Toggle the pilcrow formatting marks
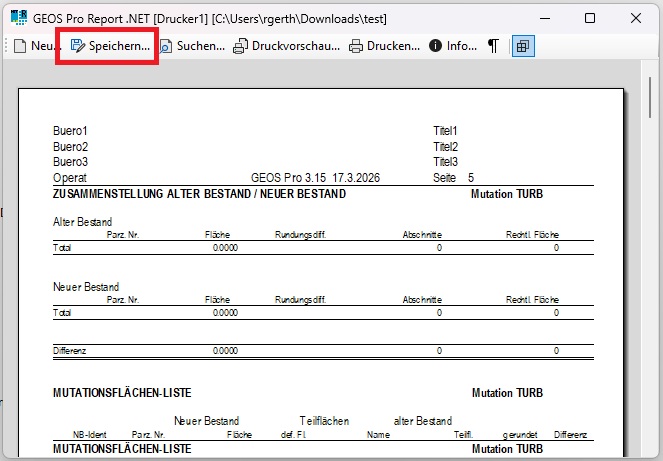The width and height of the screenshot is (663, 461). 493,46
